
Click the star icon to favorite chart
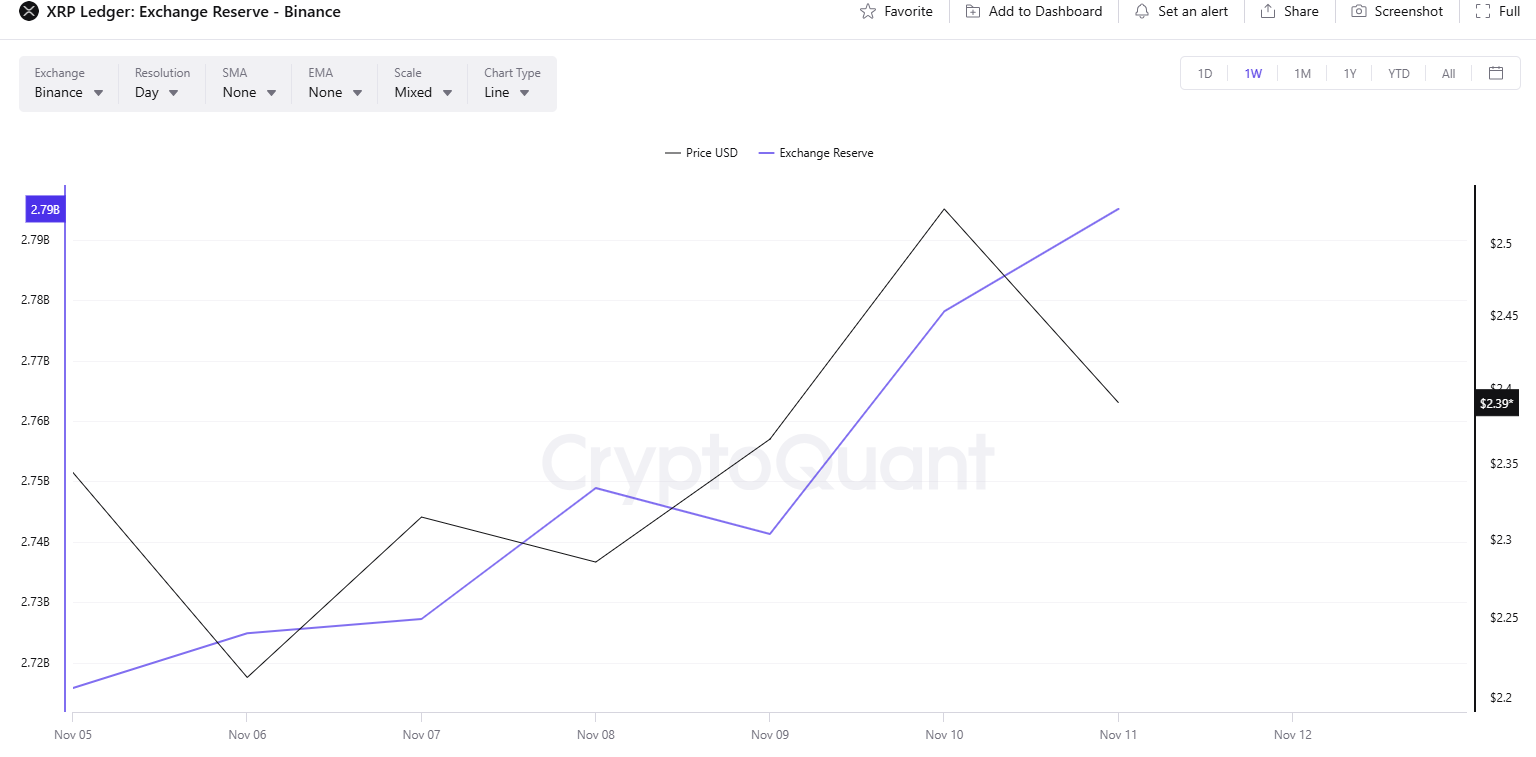[867, 11]
